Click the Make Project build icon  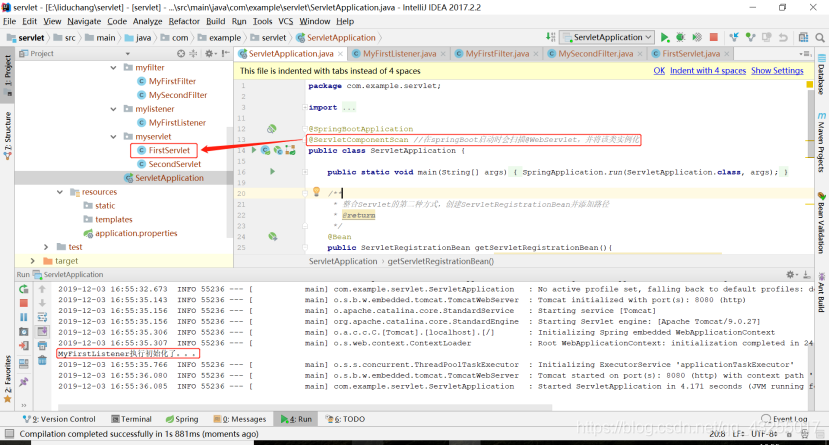click(551, 37)
